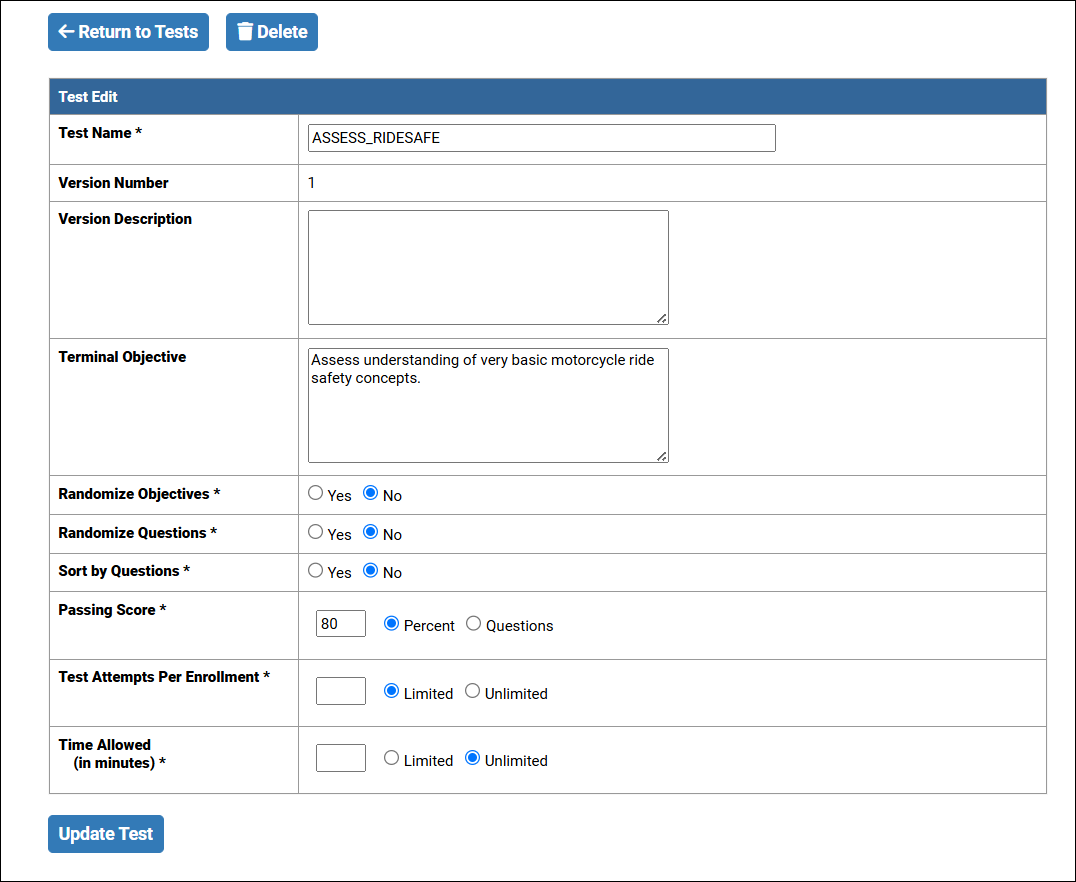Choose Questions for Passing Score

tap(474, 623)
